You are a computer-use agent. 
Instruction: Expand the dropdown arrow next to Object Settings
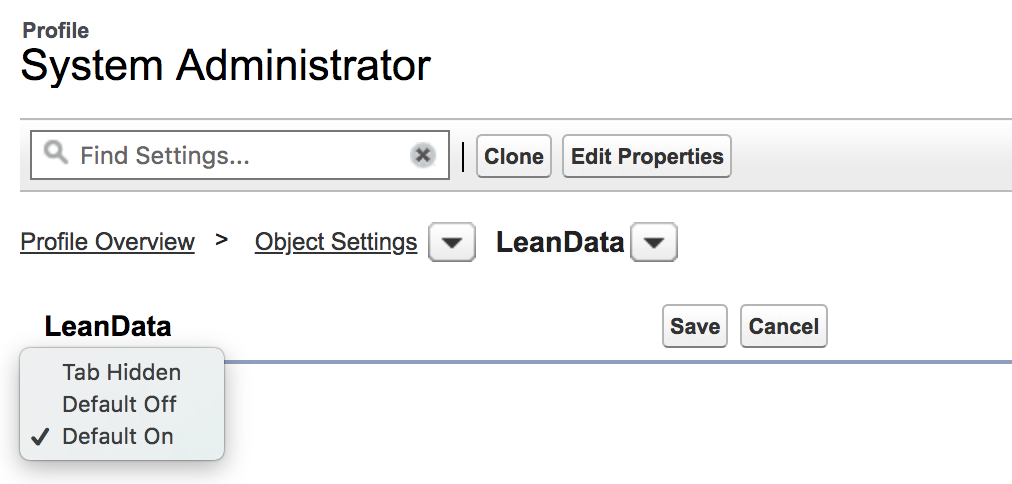pyautogui.click(x=452, y=243)
